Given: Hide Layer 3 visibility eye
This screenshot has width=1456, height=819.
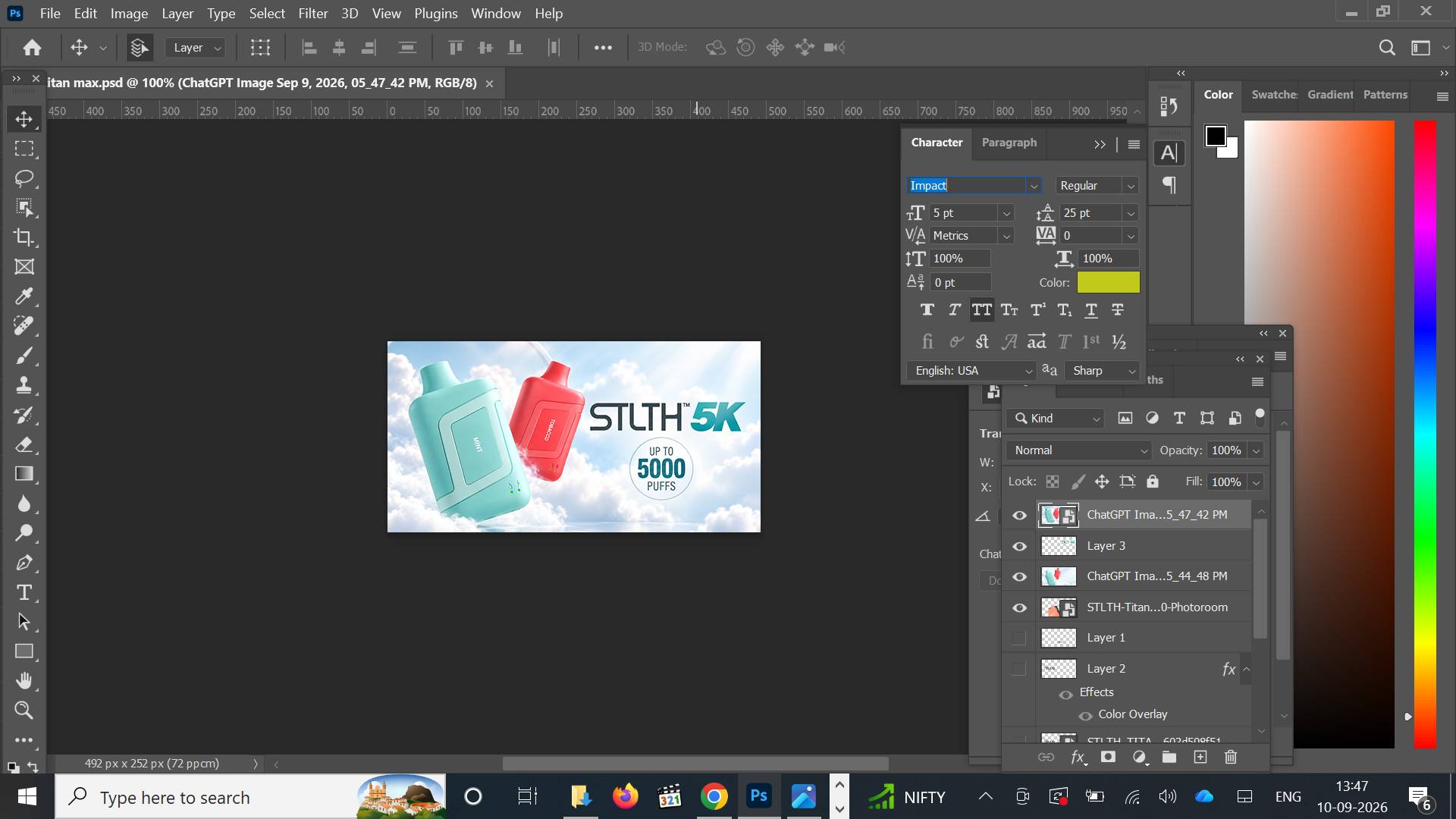Looking at the screenshot, I should pos(1019,546).
